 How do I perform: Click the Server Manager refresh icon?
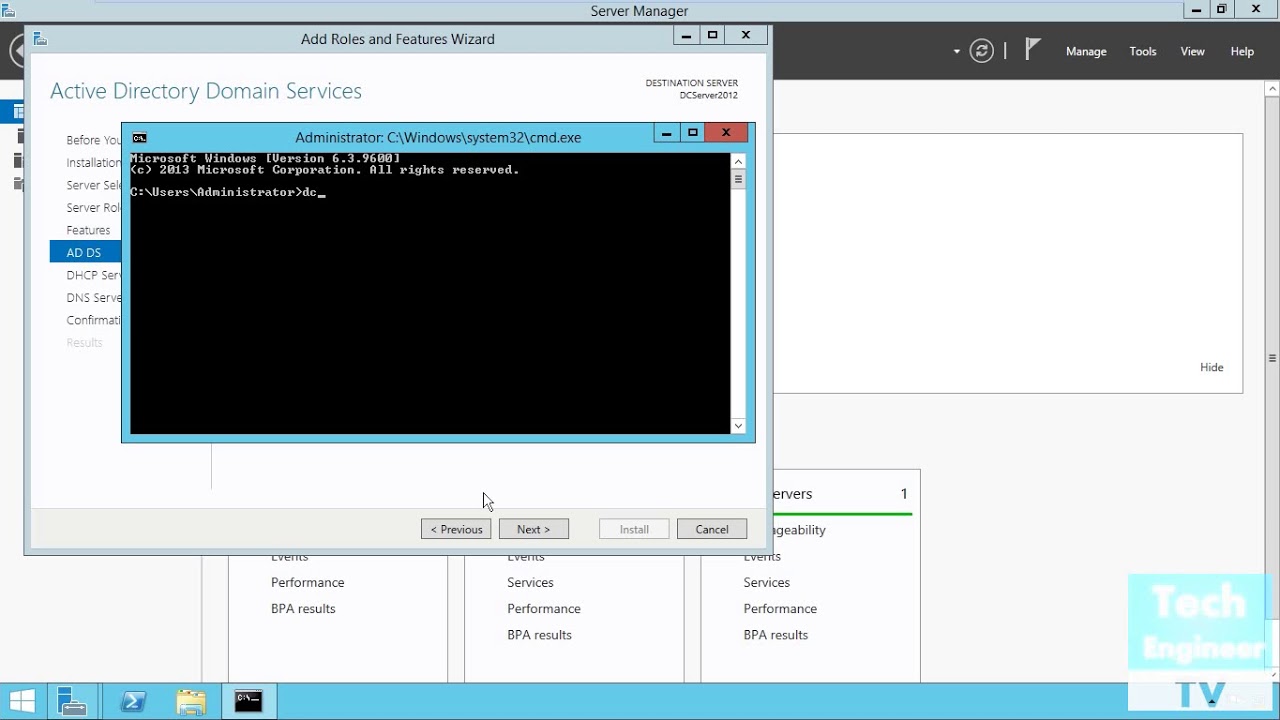coord(982,51)
